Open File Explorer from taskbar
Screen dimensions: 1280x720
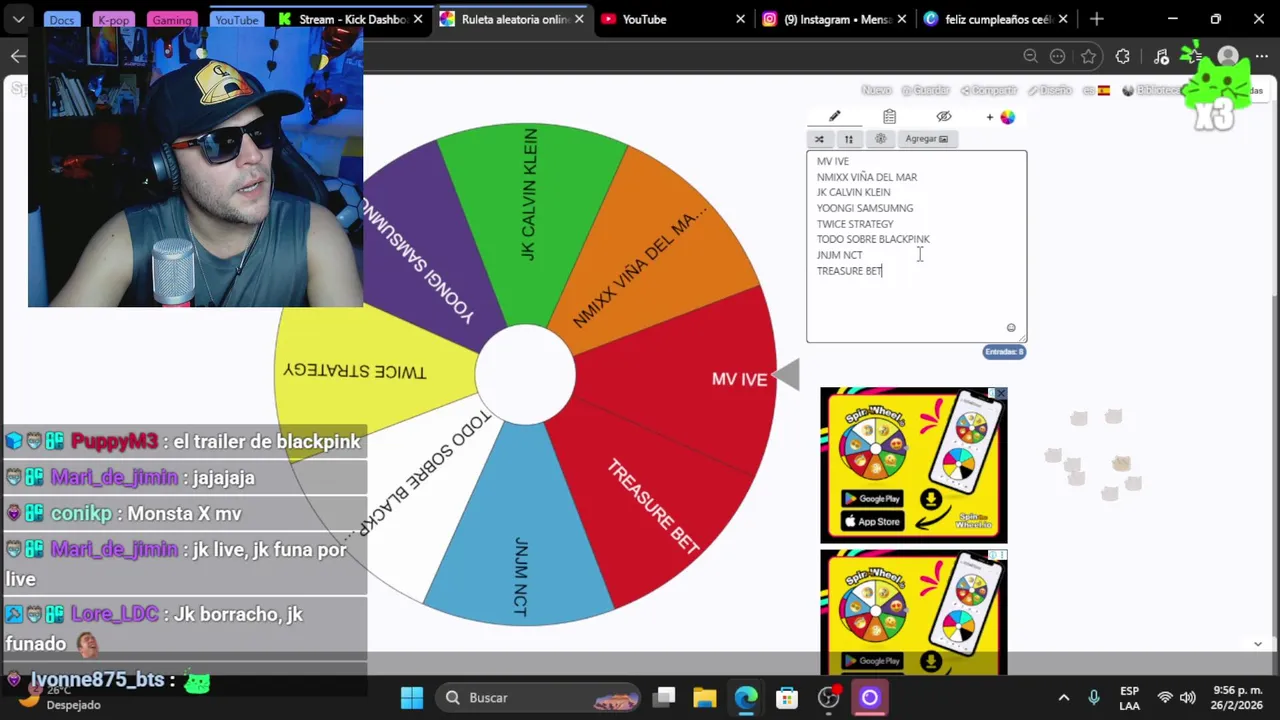(x=704, y=697)
